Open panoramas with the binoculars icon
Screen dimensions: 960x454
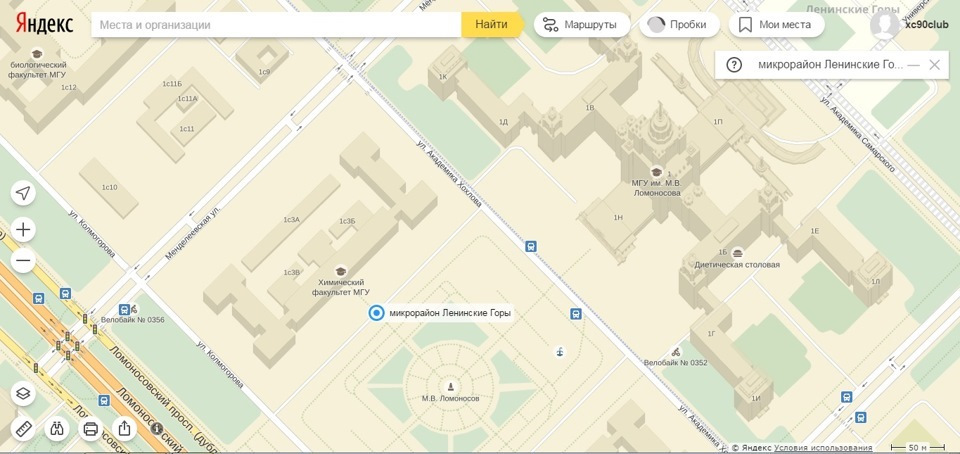(x=57, y=428)
